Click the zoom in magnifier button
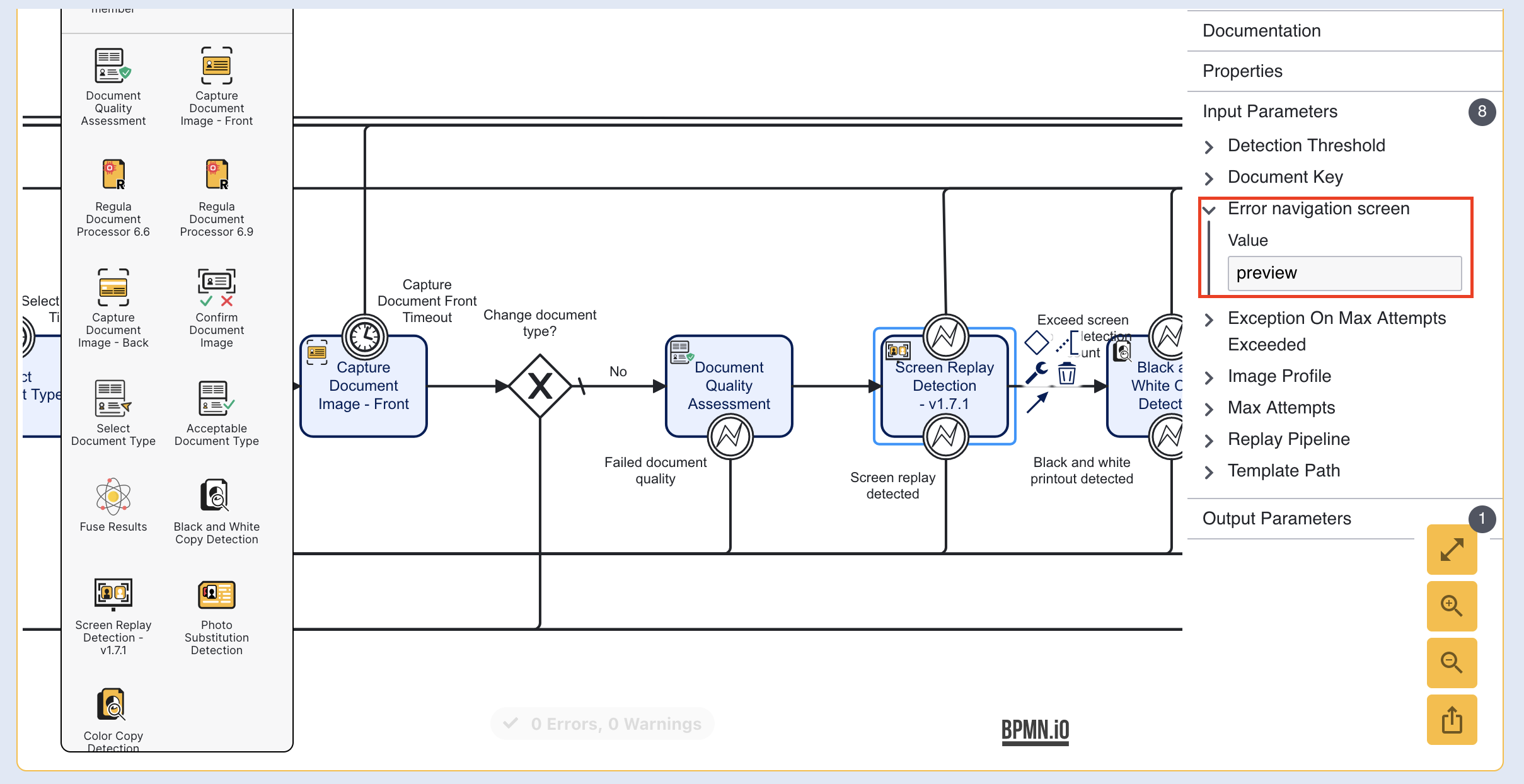The height and width of the screenshot is (784, 1524). pos(1452,606)
